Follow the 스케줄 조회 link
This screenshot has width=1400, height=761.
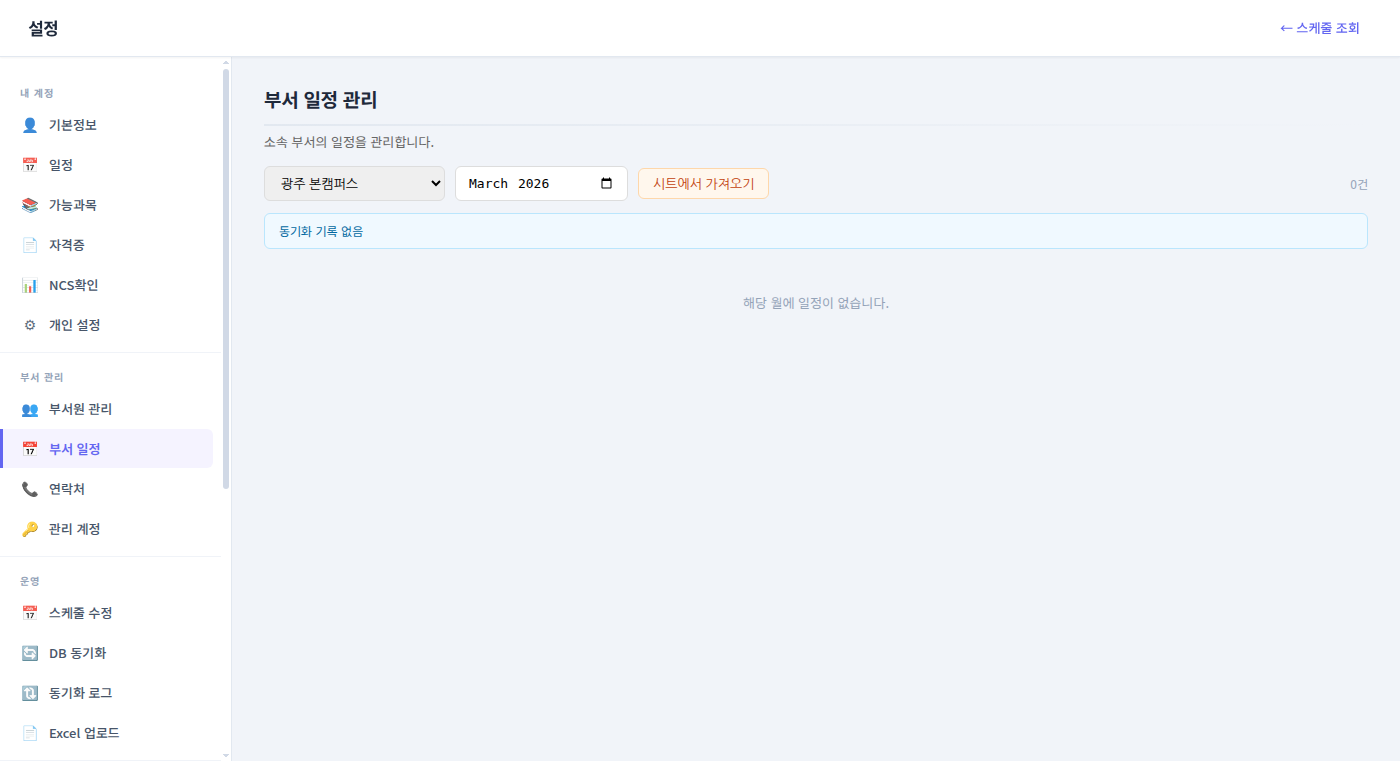(x=1320, y=27)
